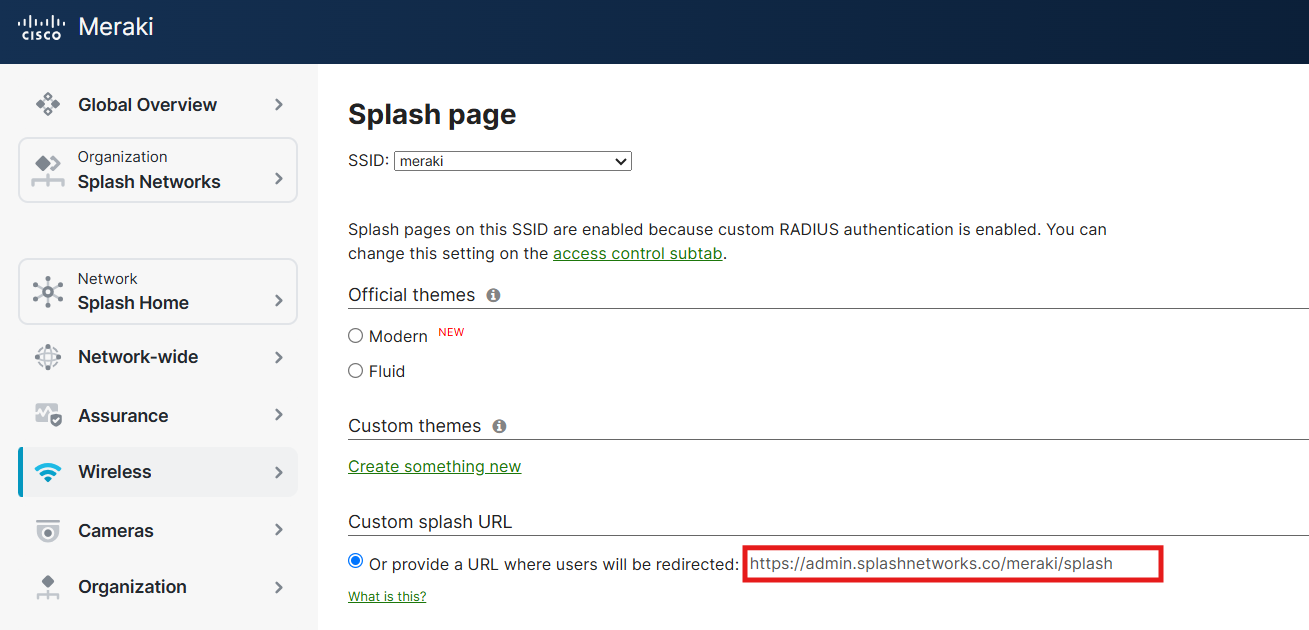Click the Network-wide globe icon

click(x=47, y=357)
